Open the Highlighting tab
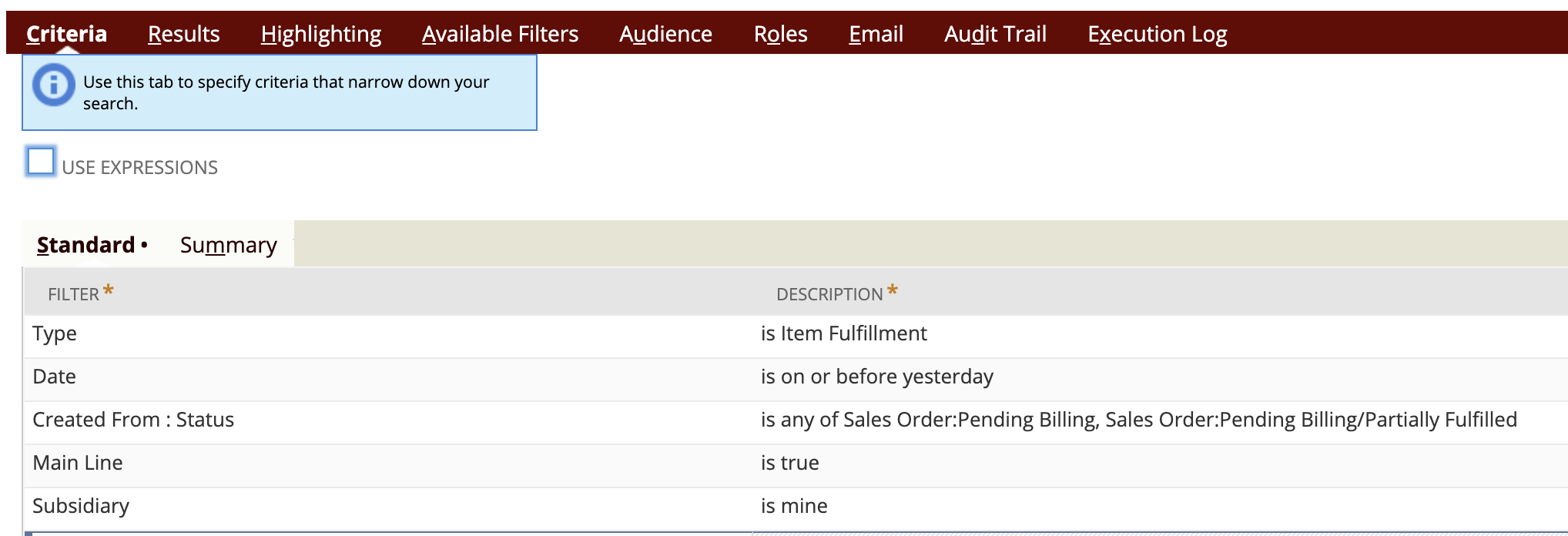This screenshot has width=1568, height=536. pyautogui.click(x=320, y=34)
